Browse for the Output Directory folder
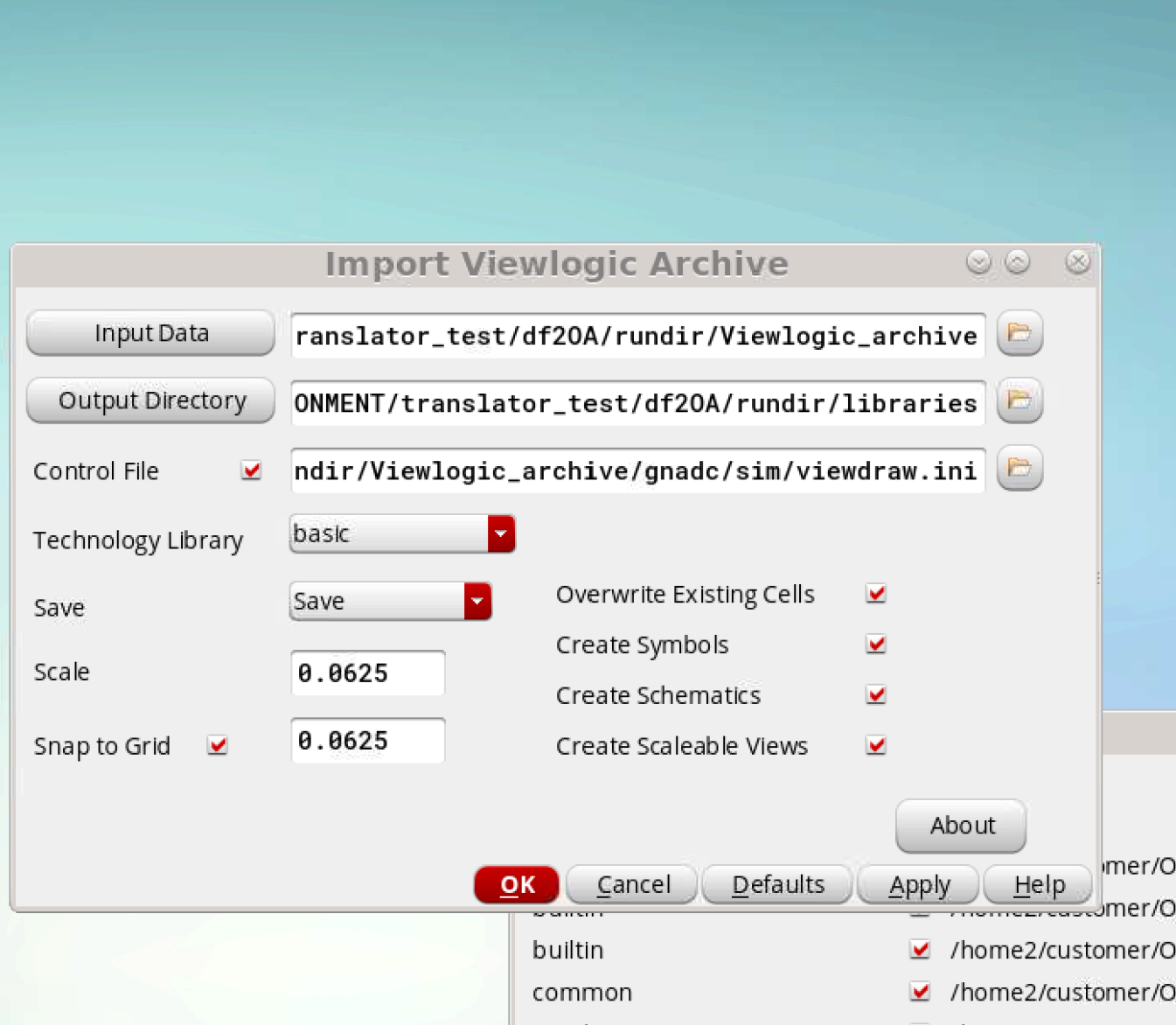 tap(1019, 401)
